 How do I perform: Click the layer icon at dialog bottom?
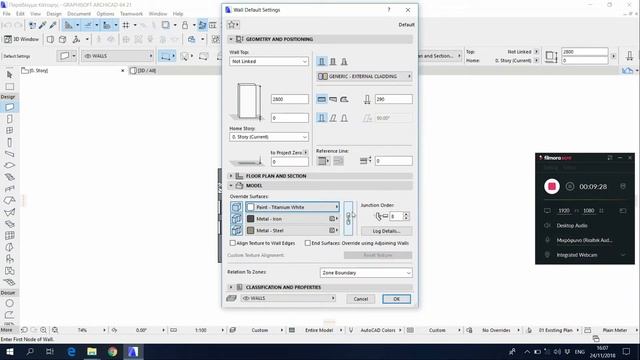(231, 298)
